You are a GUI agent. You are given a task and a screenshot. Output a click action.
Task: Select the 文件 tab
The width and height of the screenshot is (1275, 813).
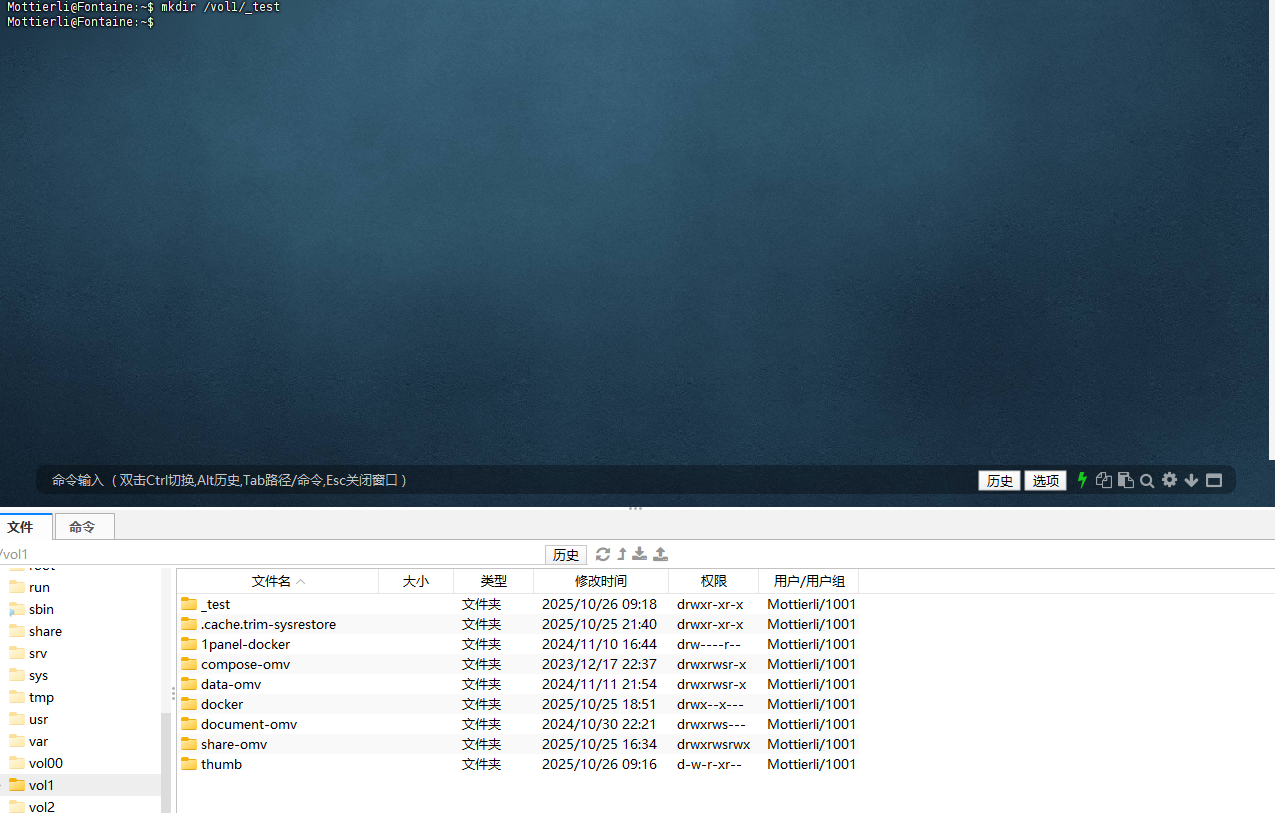21,527
